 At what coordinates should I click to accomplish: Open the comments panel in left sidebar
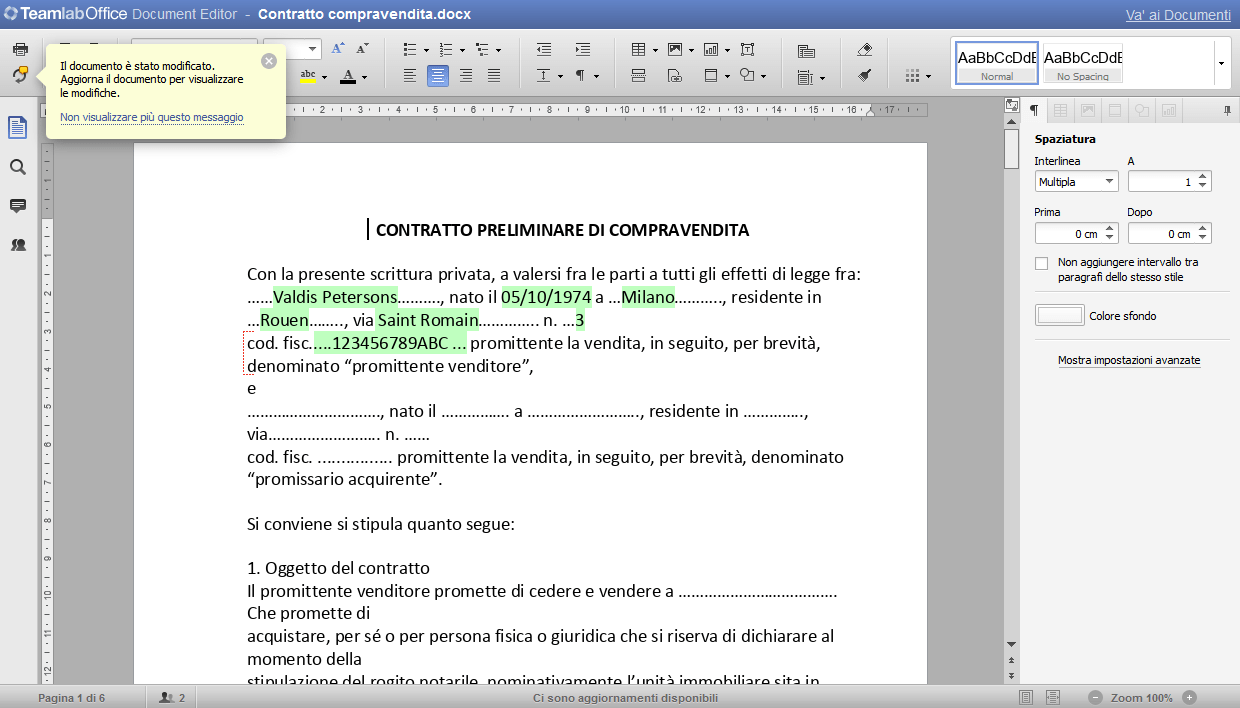click(x=18, y=206)
